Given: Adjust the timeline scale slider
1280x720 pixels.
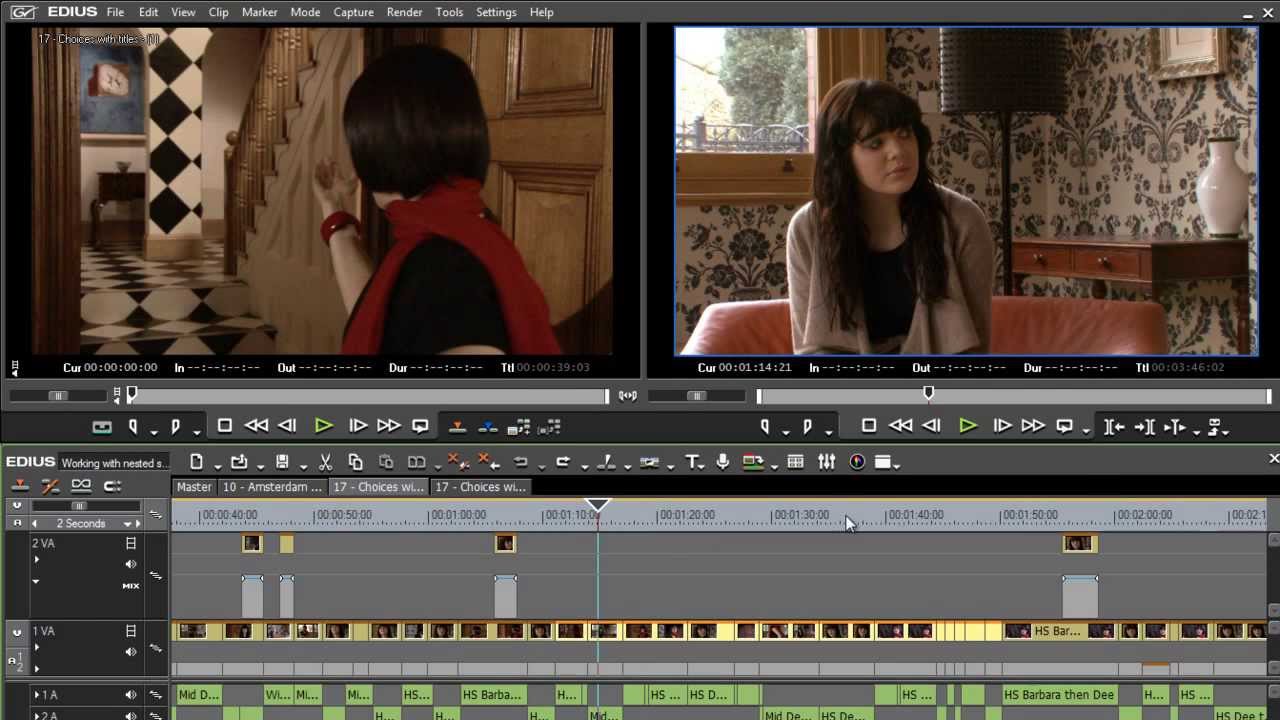Looking at the screenshot, I should point(79,507).
